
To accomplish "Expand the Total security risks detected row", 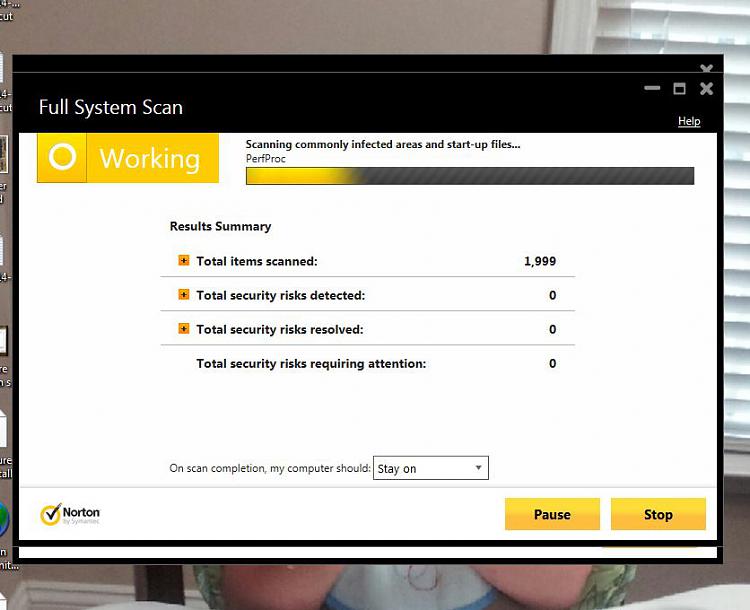I will tap(184, 295).
